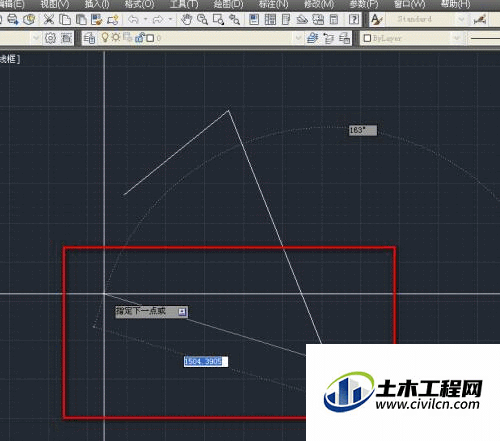The height and width of the screenshot is (441, 500).
Task: Open the Redo history dropdown arrow
Action: [170, 19]
